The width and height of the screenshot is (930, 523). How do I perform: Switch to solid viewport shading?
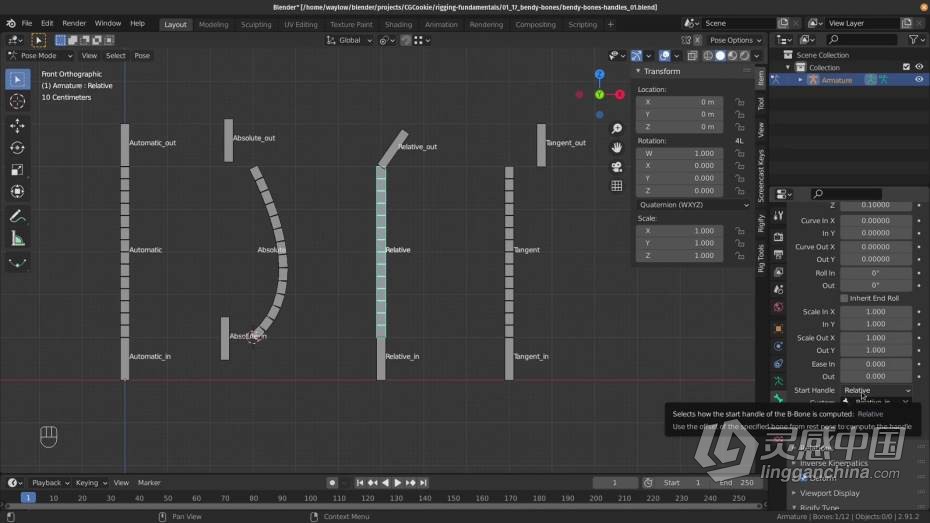720,56
